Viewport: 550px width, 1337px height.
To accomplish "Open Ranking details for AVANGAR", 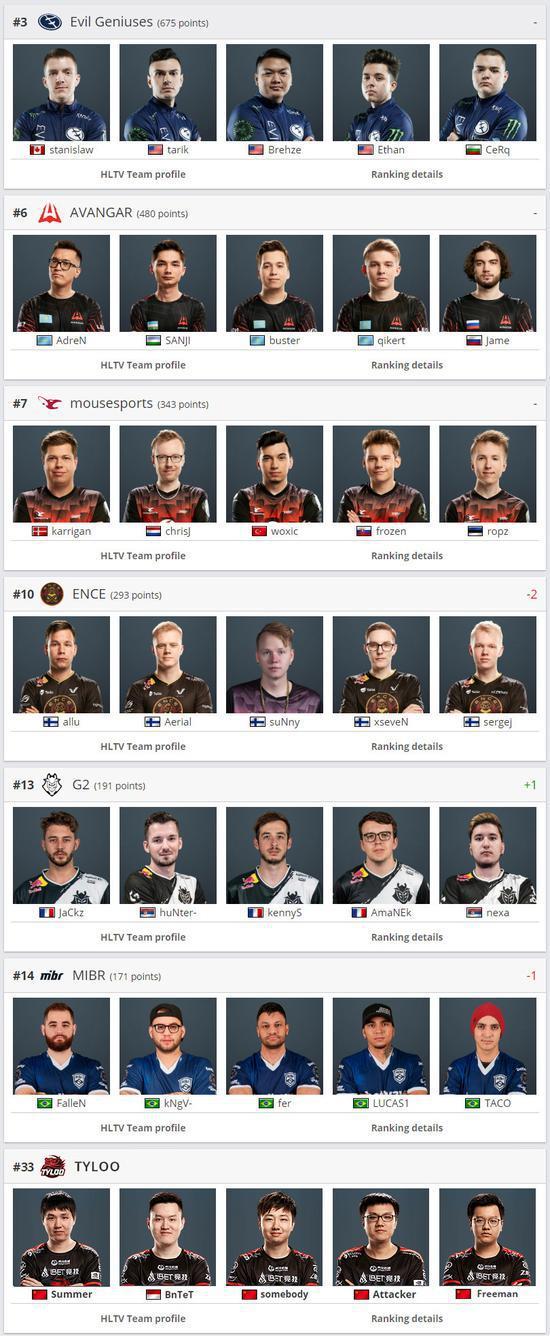I will [x=407, y=365].
